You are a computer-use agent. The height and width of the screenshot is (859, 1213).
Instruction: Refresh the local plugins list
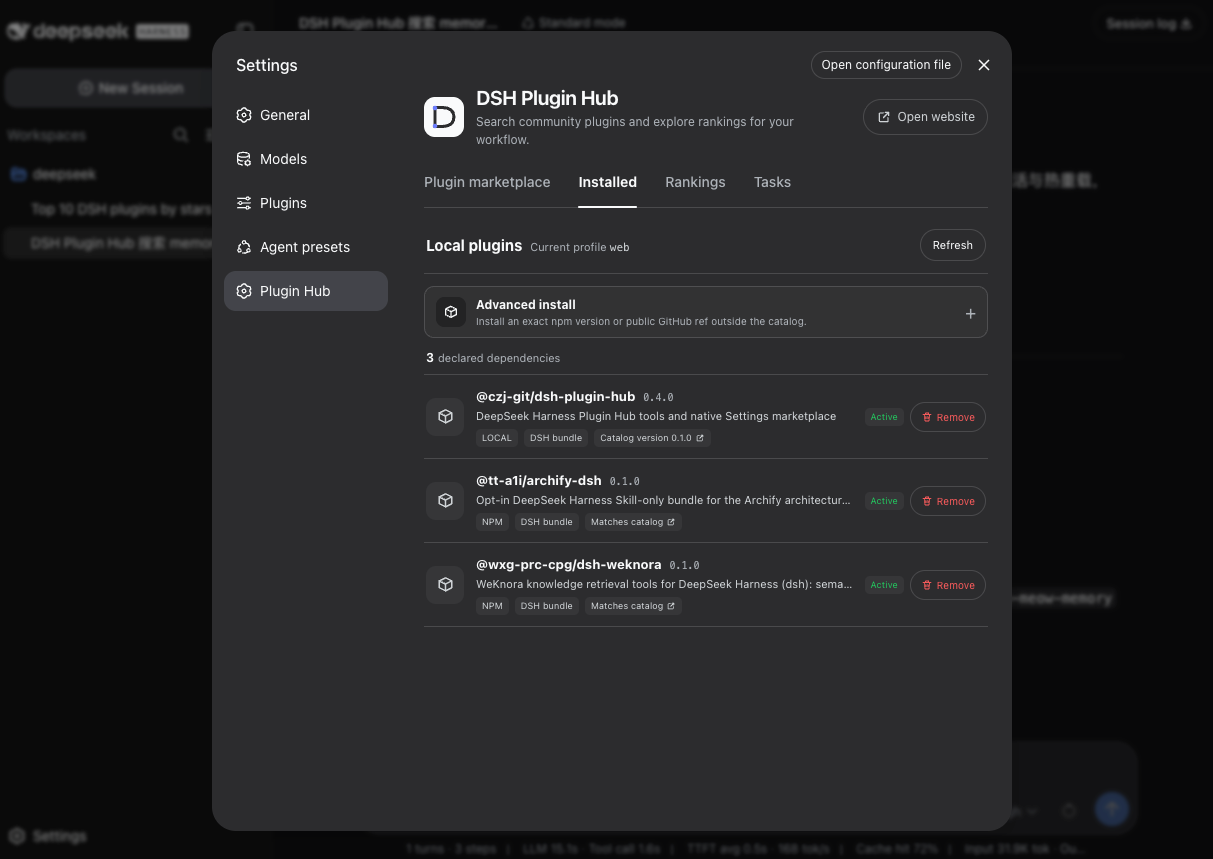pyautogui.click(x=952, y=245)
